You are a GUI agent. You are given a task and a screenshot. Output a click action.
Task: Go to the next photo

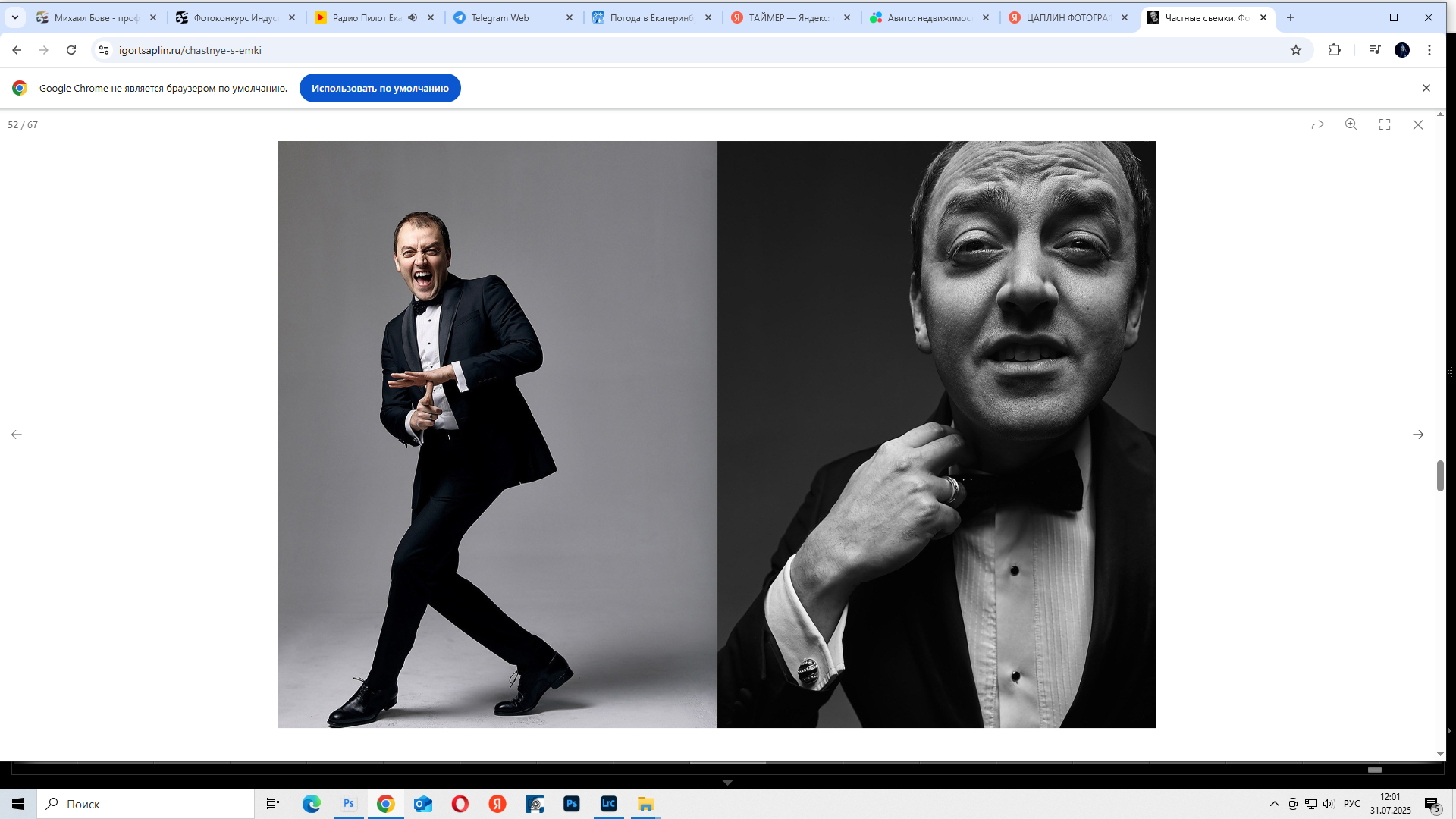pos(1418,435)
